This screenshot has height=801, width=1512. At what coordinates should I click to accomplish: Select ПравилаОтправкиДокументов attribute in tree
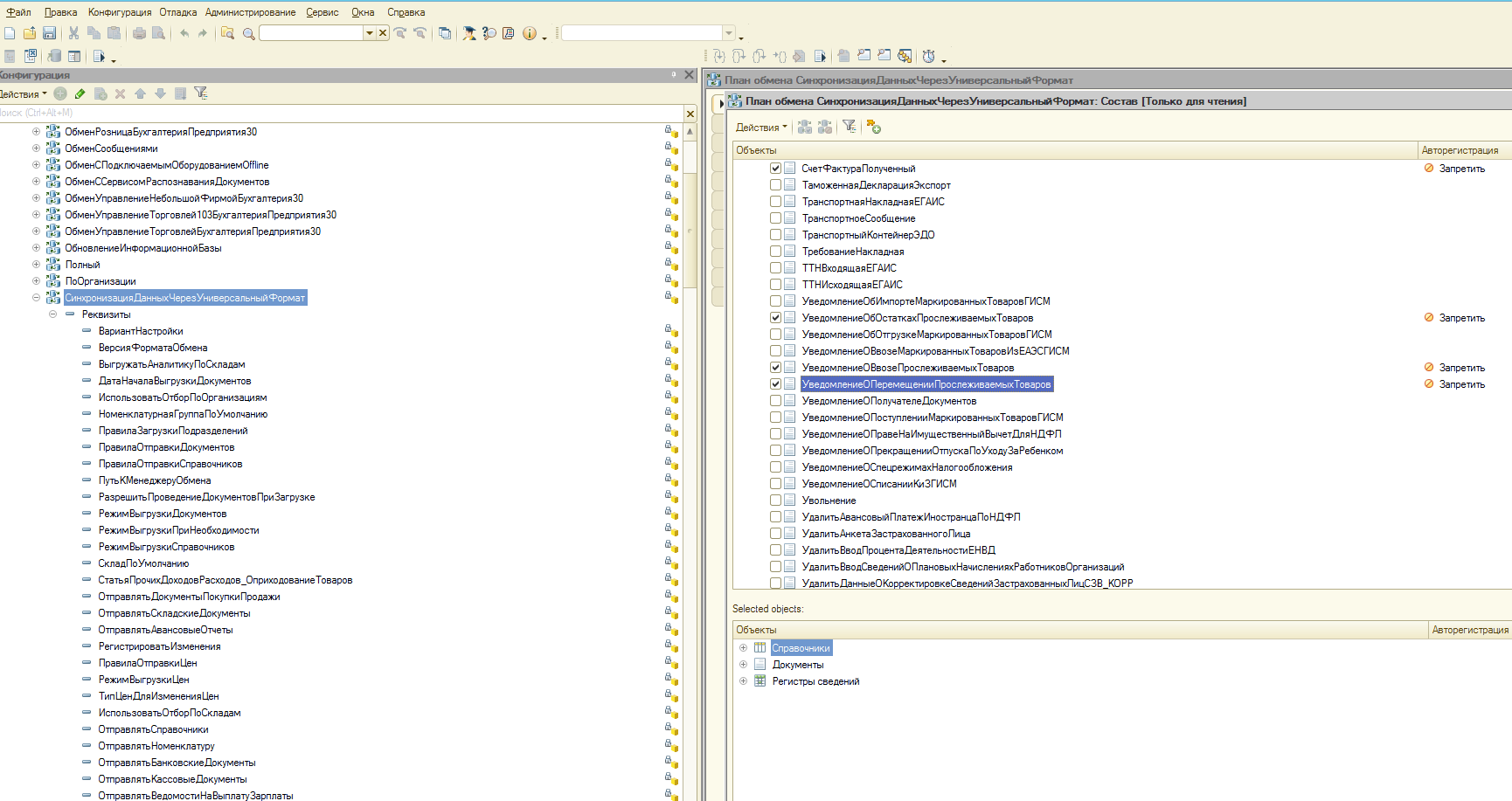tap(166, 447)
